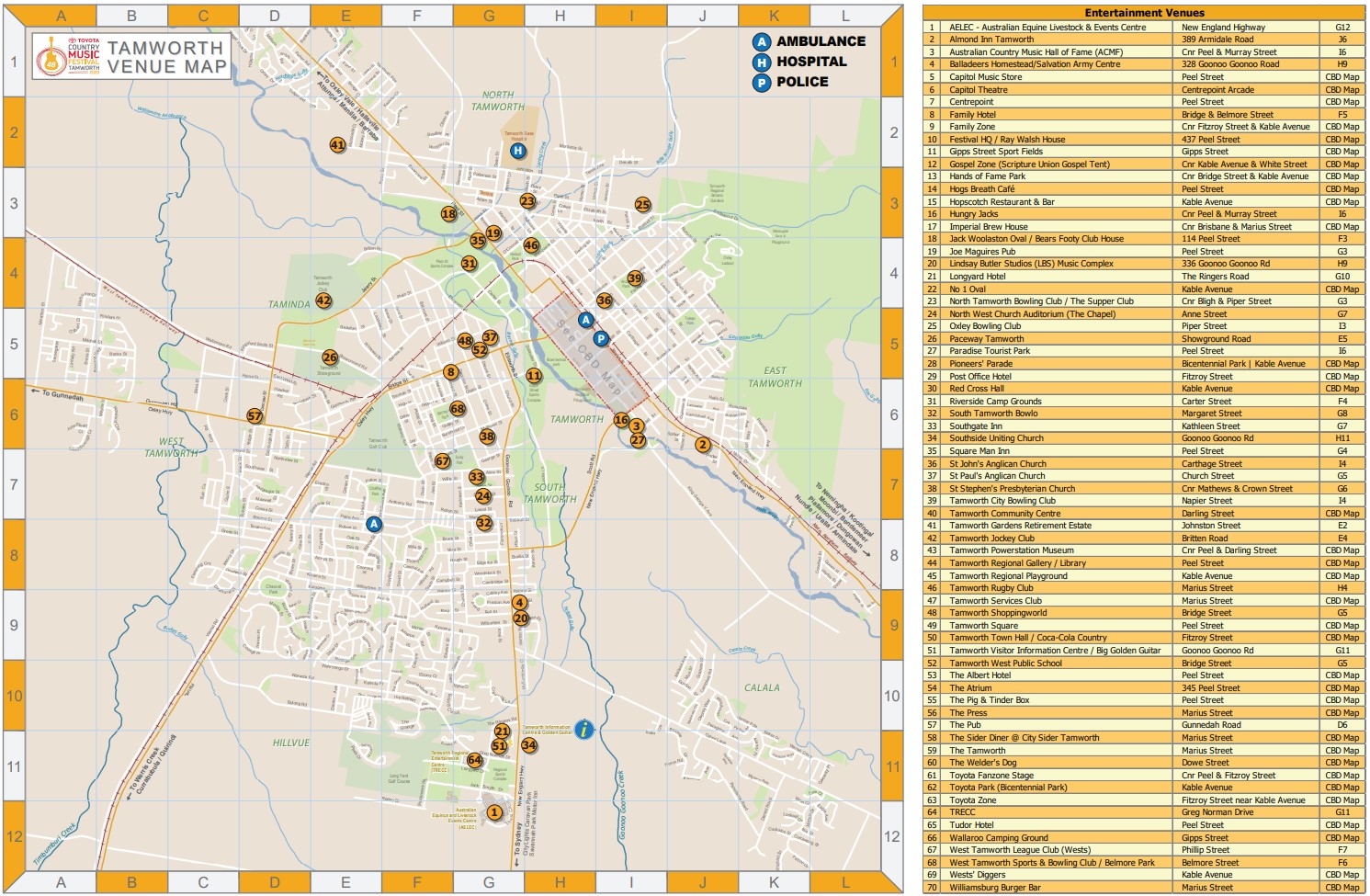Select 'Toyota Fanzone Stage' table row
The width and height of the screenshot is (1370, 896).
click(1144, 776)
